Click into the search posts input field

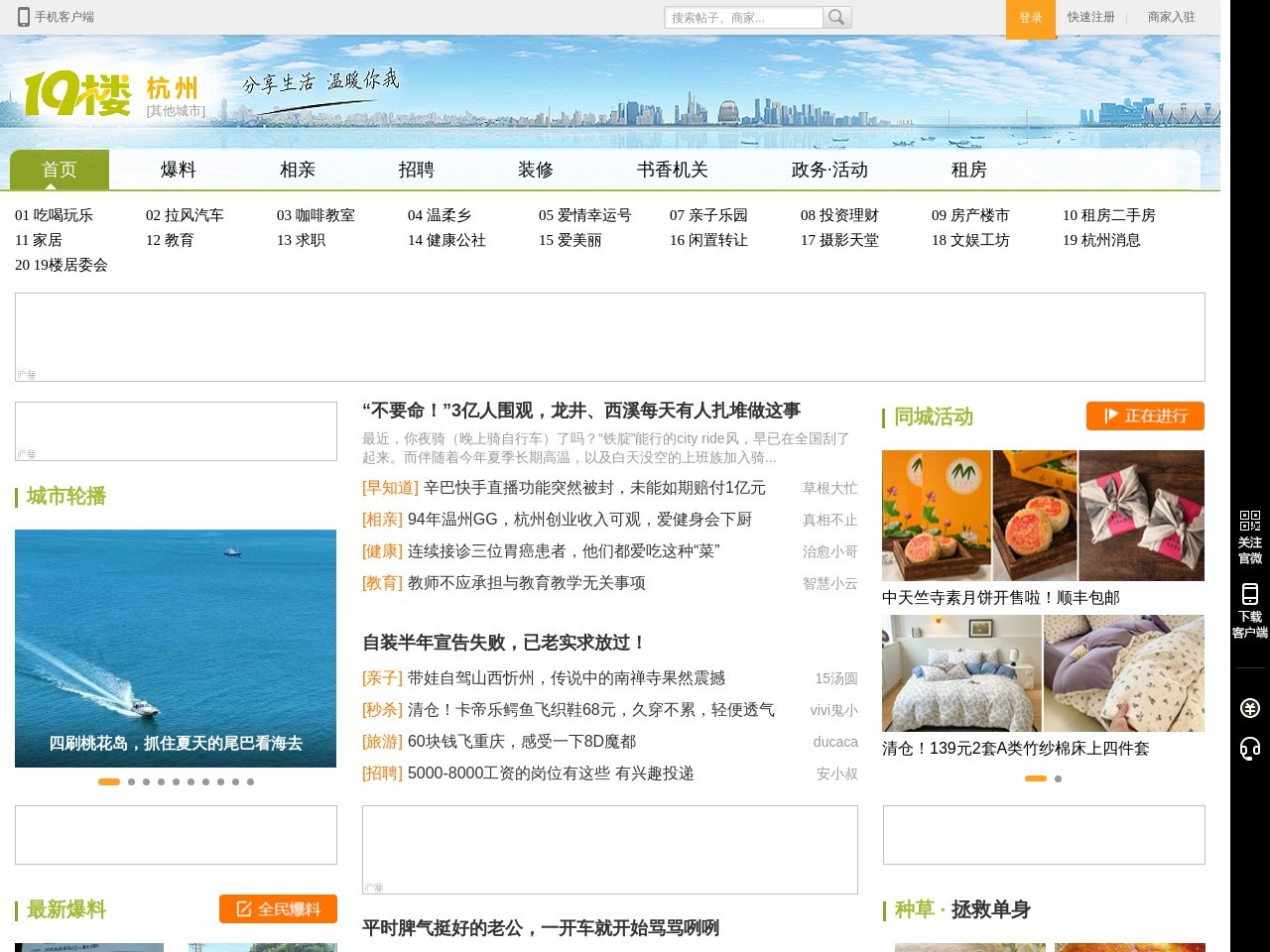point(742,17)
